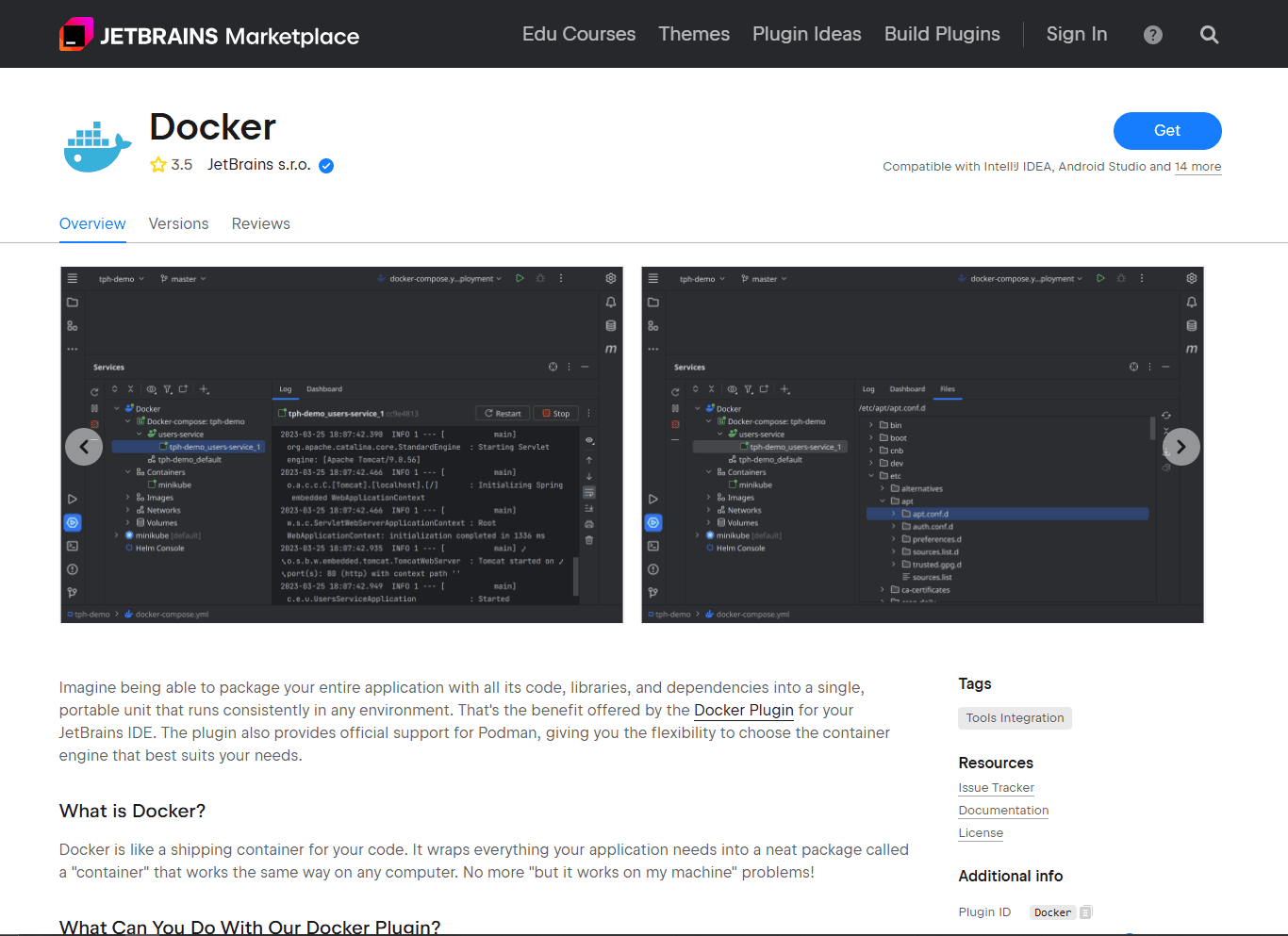Click the 'What is Docker?' heading
The image size is (1288, 936).
[x=132, y=812]
